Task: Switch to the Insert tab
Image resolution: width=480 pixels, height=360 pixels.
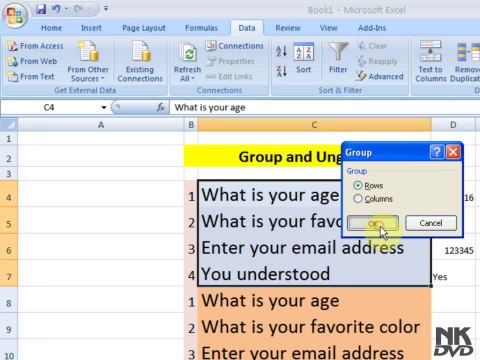Action: click(91, 28)
